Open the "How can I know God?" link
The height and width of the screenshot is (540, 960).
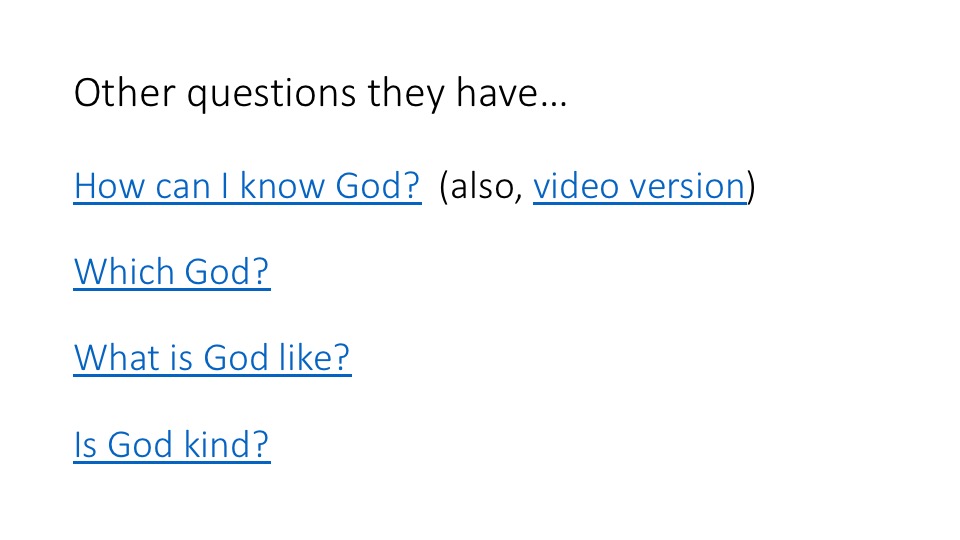pyautogui.click(x=247, y=186)
